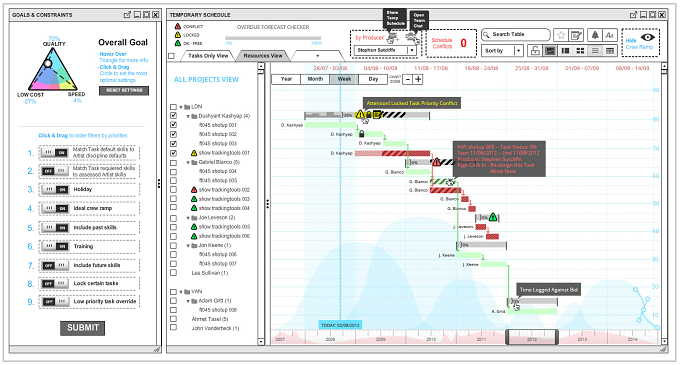
Task: Turn on Low priority task override switch
Action: (x=55, y=302)
